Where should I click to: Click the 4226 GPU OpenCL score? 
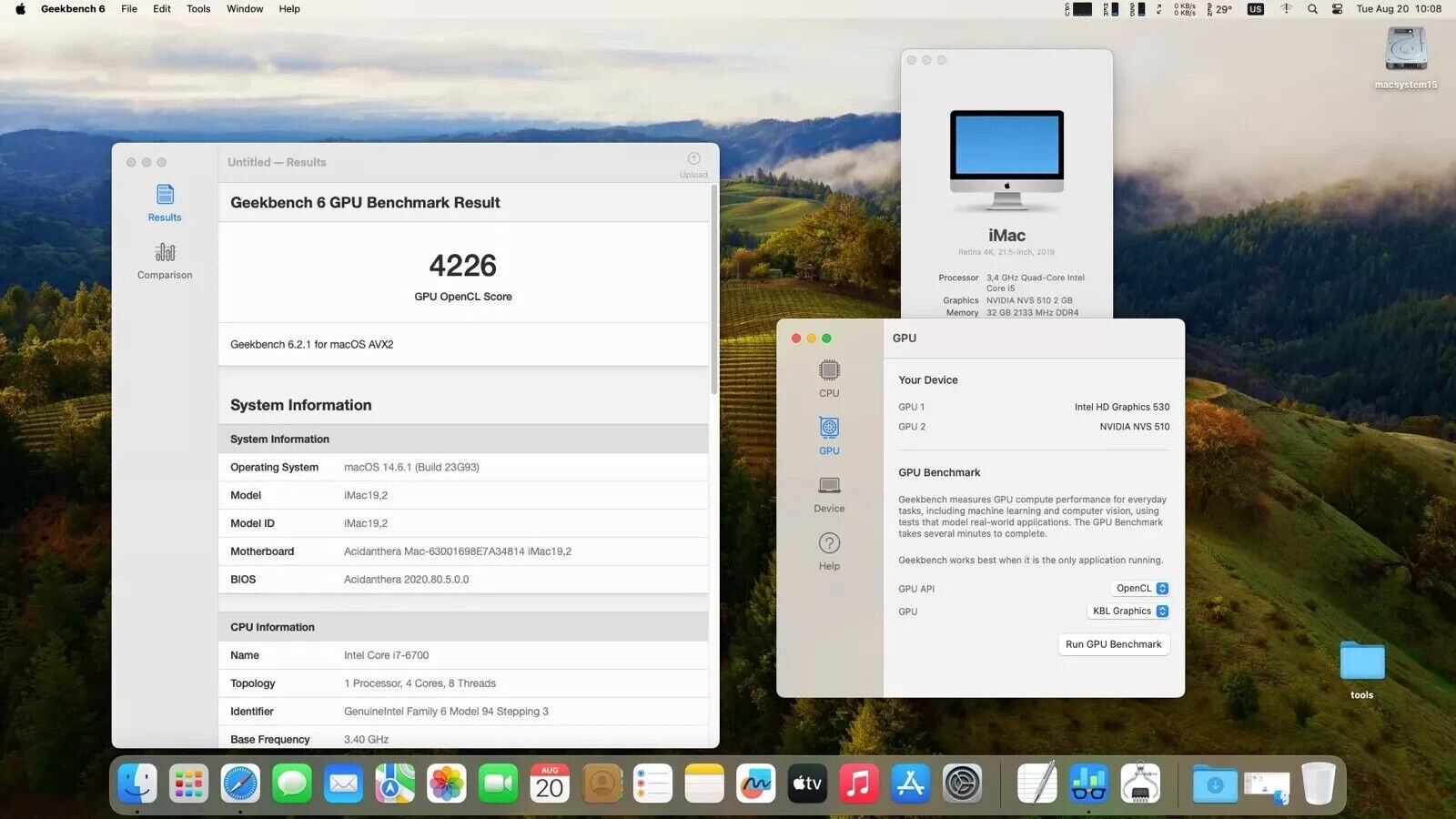click(x=463, y=266)
